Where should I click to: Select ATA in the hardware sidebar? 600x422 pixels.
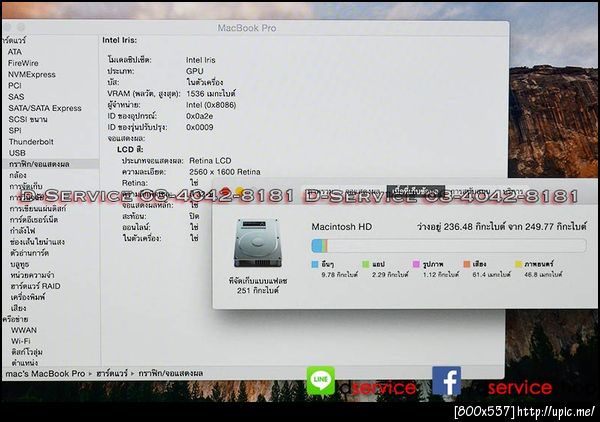tap(15, 52)
